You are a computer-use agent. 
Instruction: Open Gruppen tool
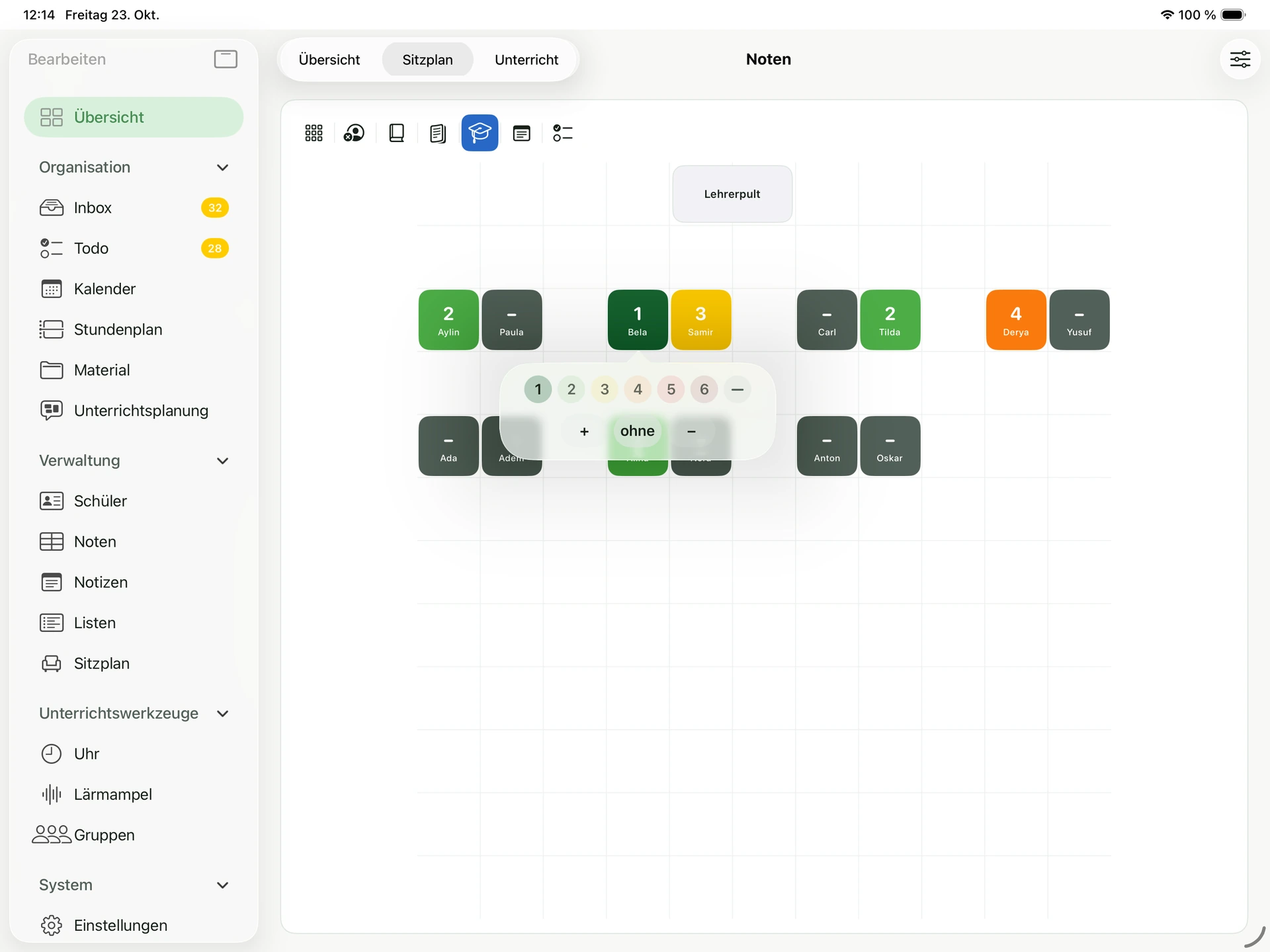point(134,835)
